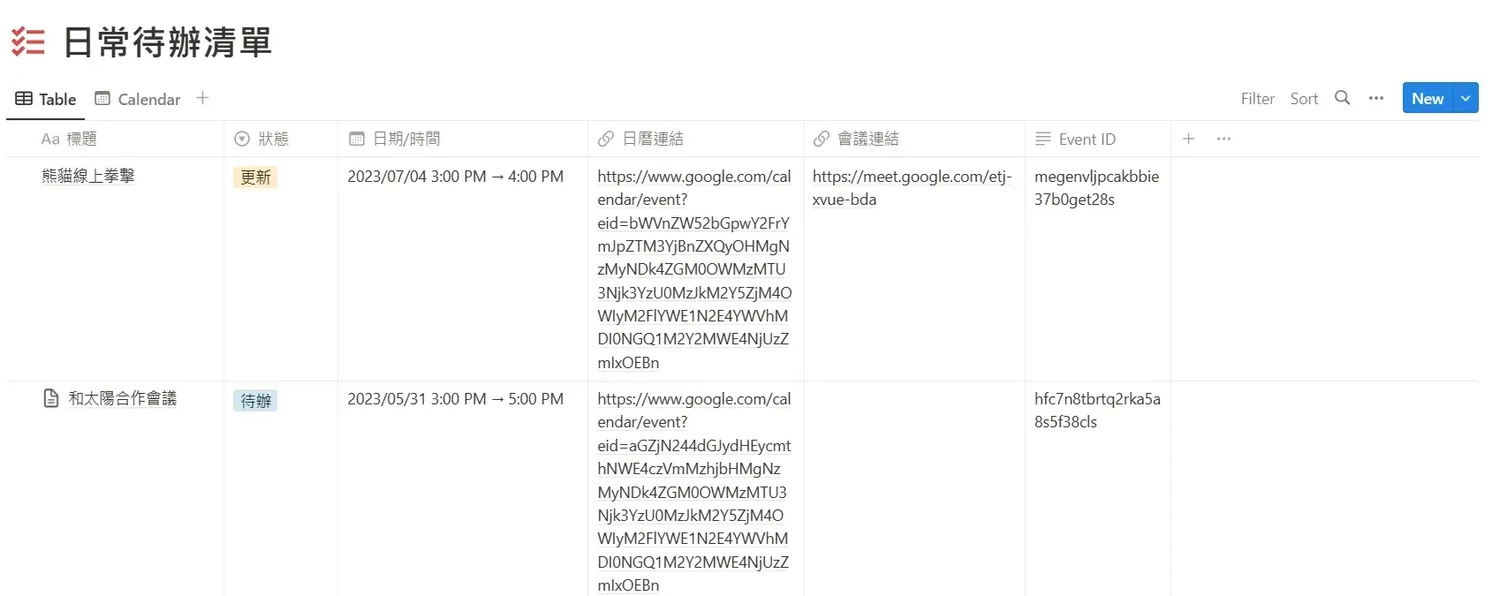The image size is (1500, 596).
Task: Open the 日期/時間 column header
Action: coord(463,139)
